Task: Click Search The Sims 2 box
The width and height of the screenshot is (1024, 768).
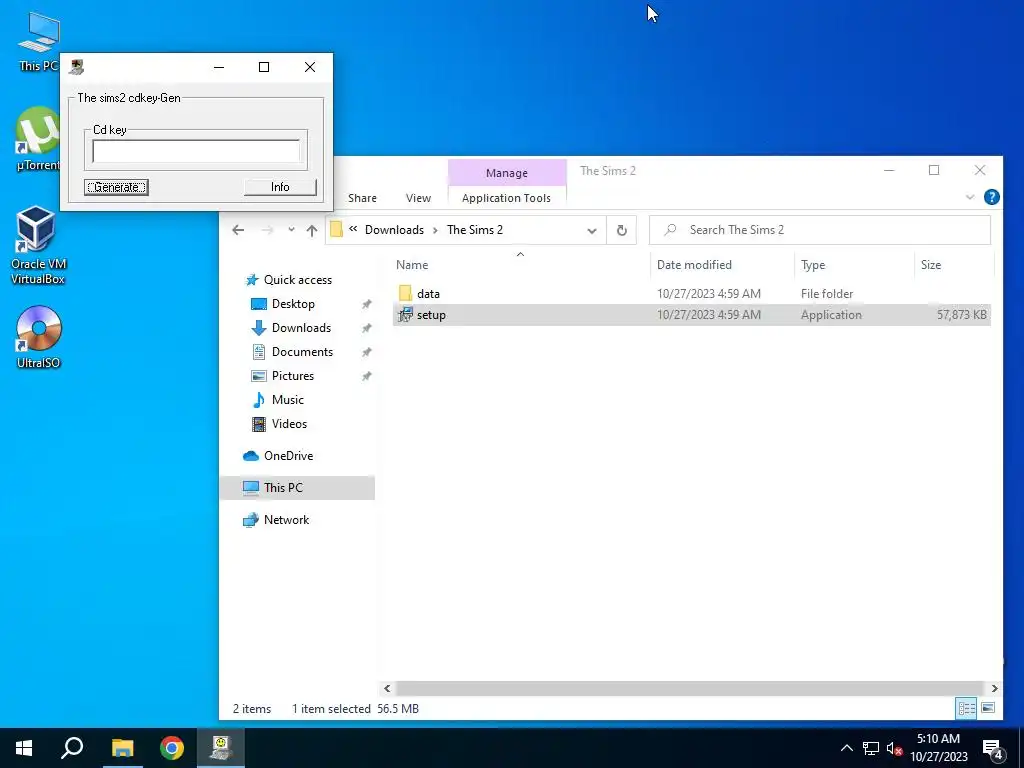Action: (820, 230)
